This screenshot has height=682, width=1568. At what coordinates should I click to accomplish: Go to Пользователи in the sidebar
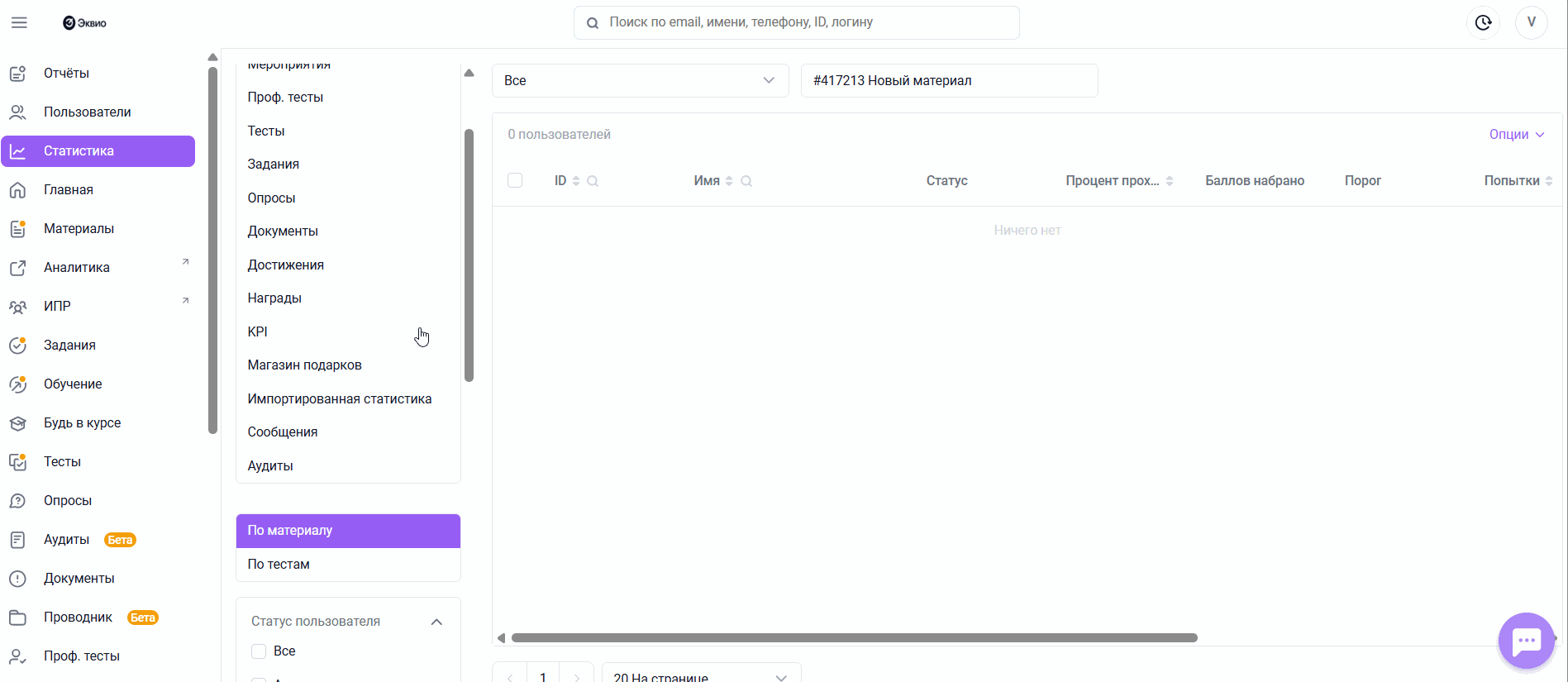(x=87, y=112)
